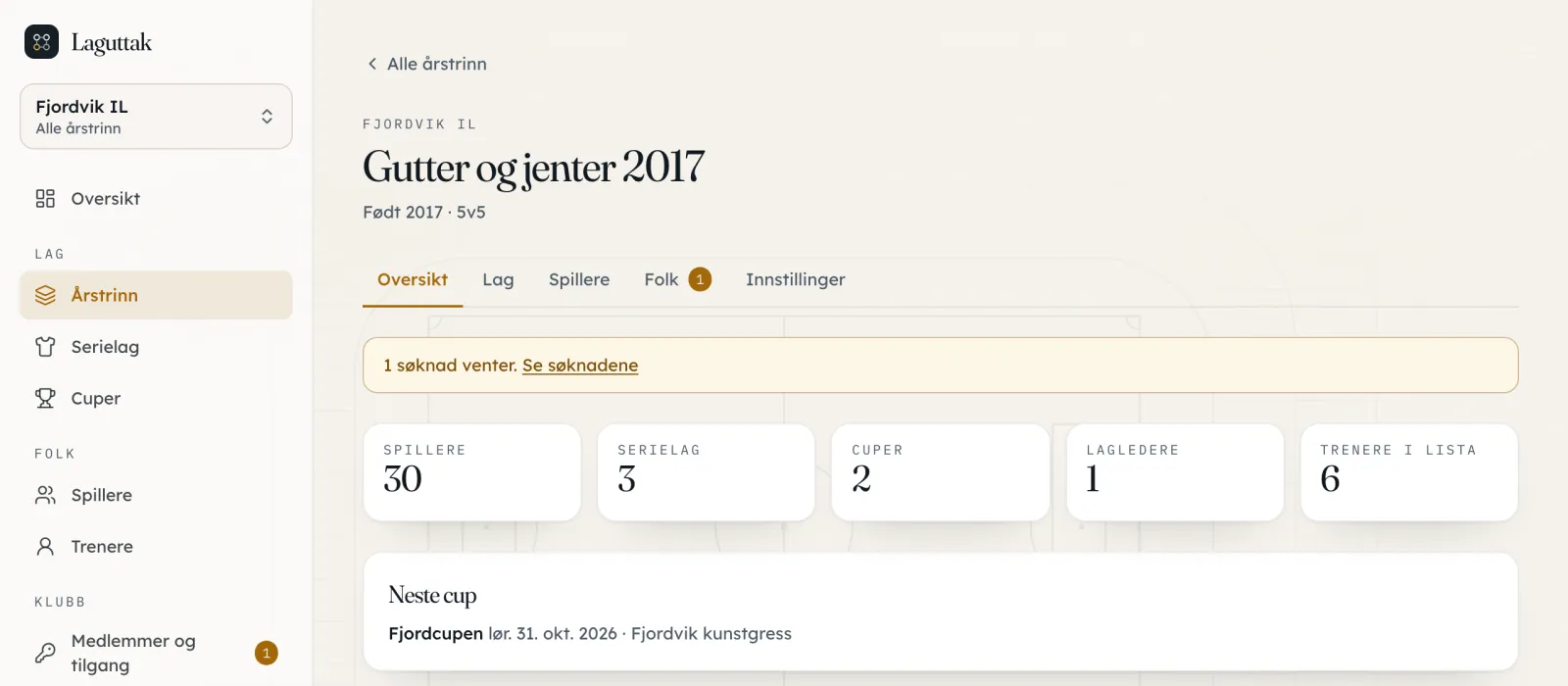Click the key icon for Medlemmer og tilgang
The image size is (1568, 686).
[x=45, y=653]
